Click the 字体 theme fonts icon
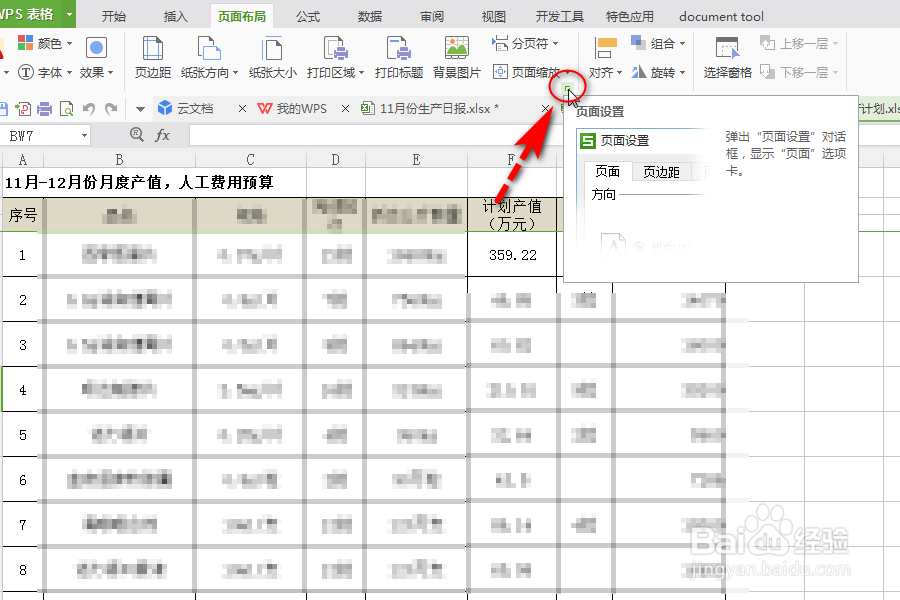 [x=26, y=72]
